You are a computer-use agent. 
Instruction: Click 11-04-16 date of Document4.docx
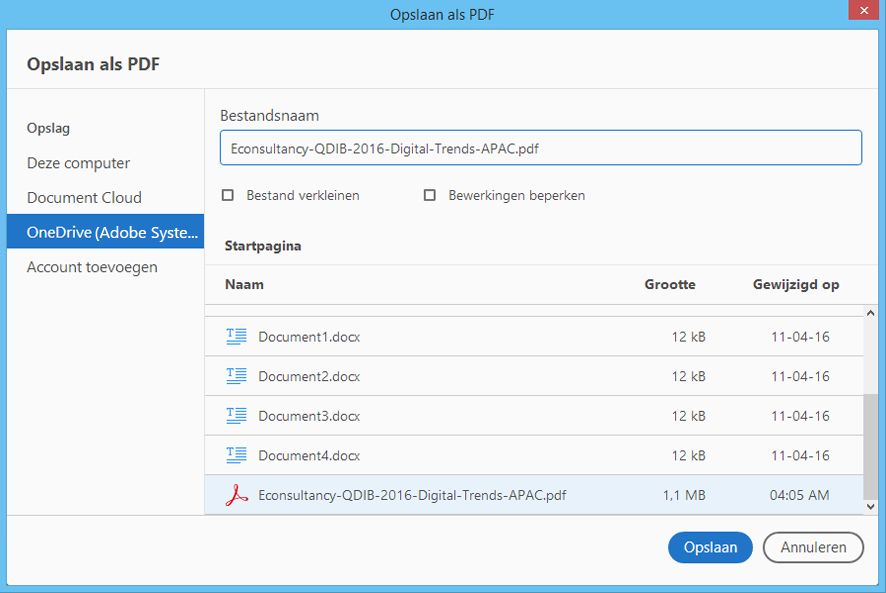pos(800,456)
